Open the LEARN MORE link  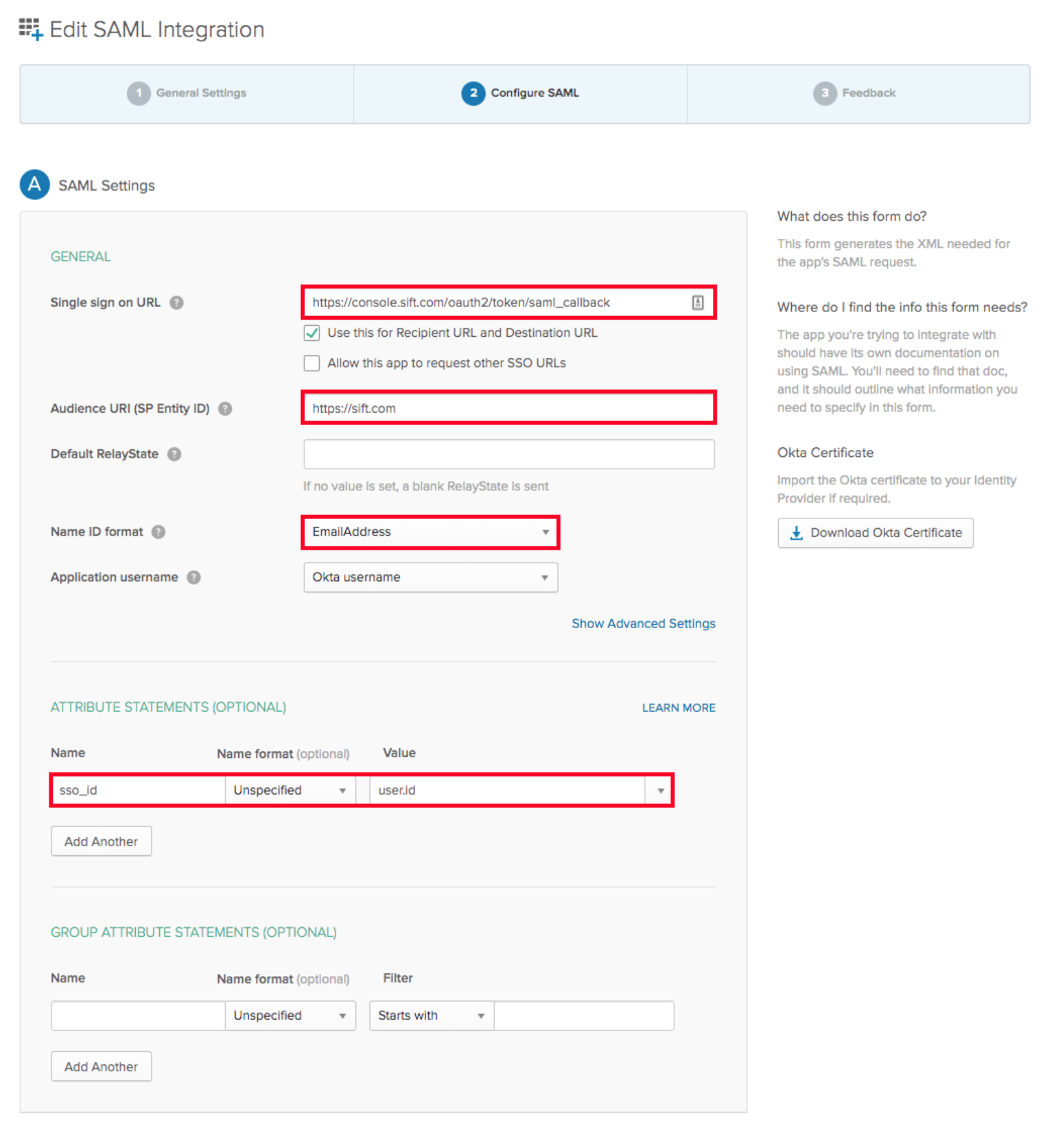click(x=679, y=708)
